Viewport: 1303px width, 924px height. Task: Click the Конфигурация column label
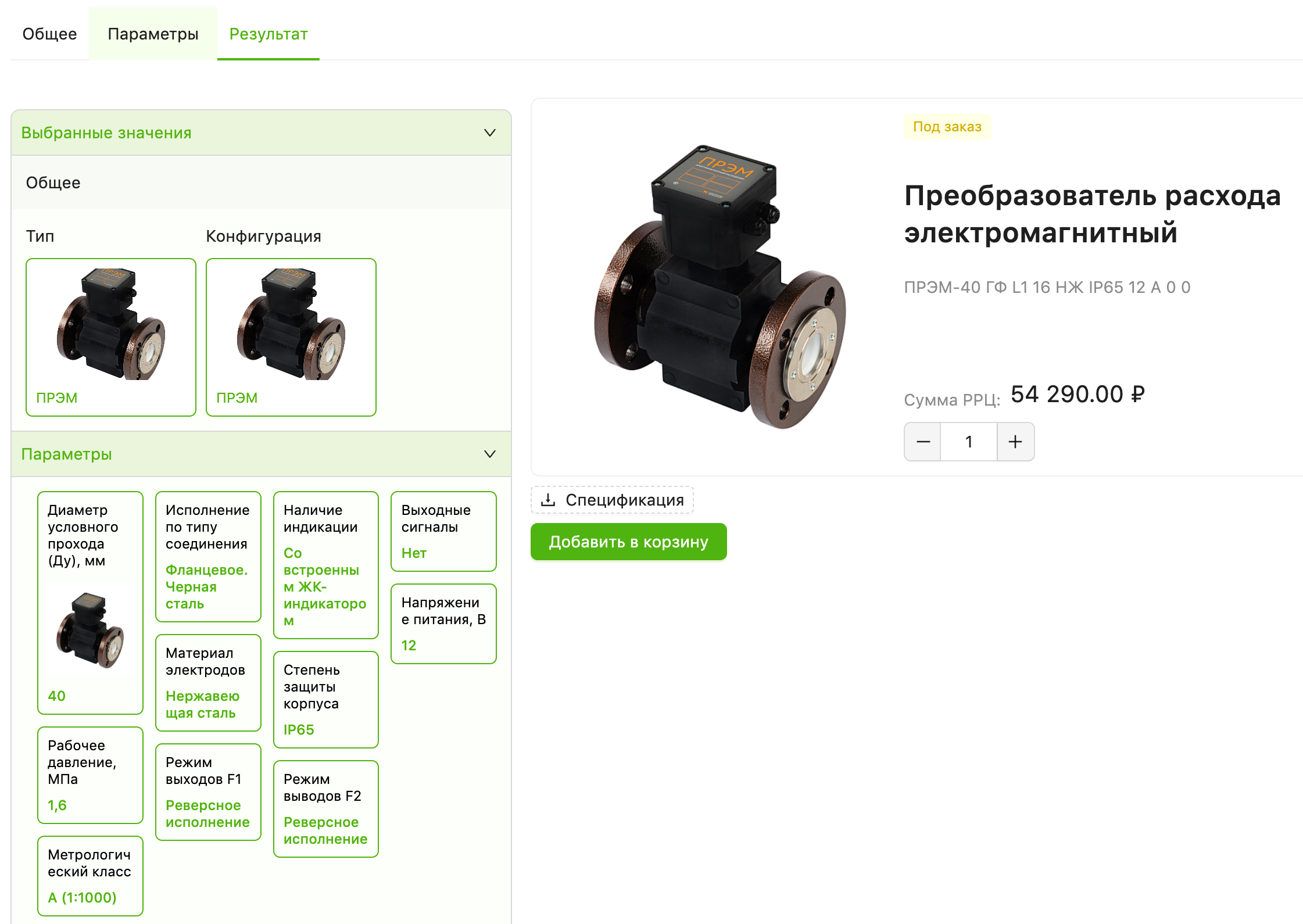(x=263, y=236)
